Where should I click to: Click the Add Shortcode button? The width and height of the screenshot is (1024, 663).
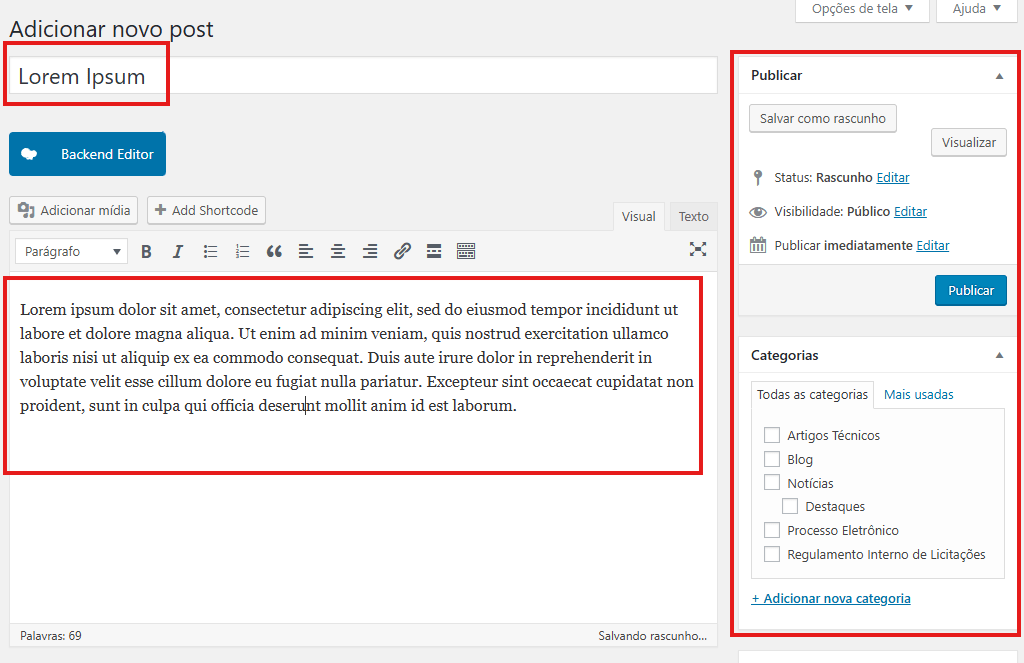pos(206,210)
